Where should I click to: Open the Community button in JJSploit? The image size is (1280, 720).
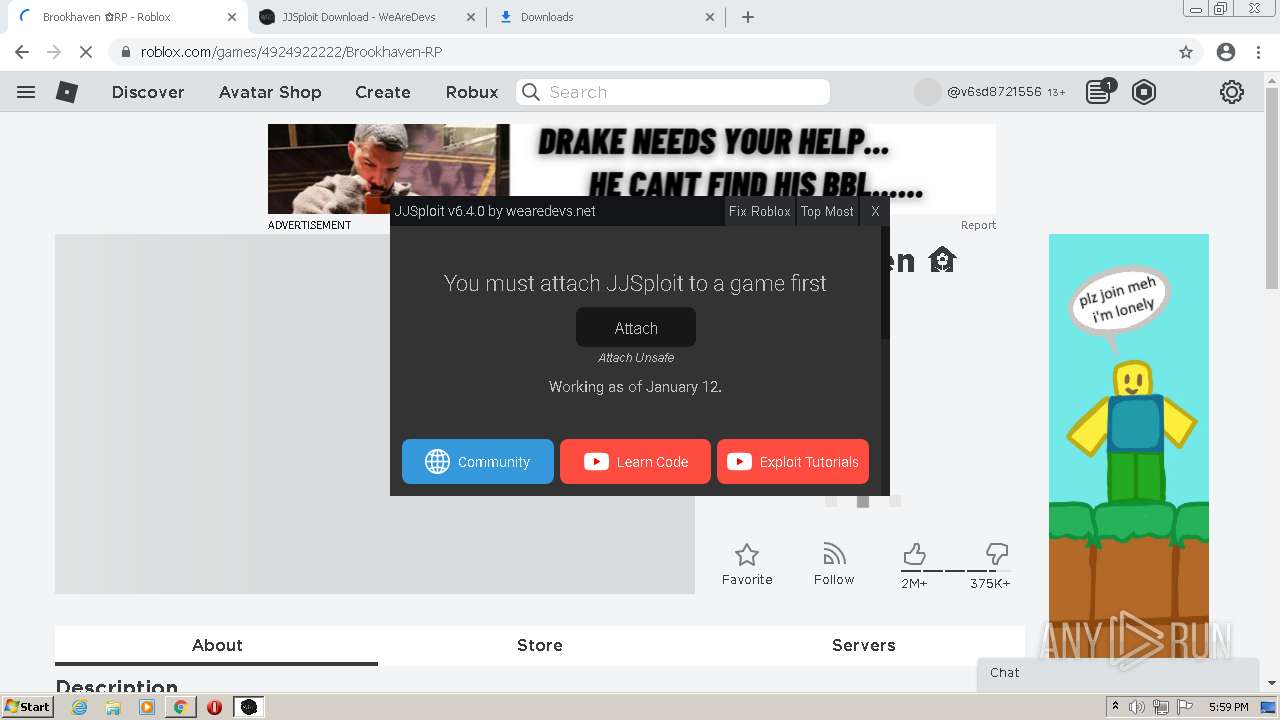pos(478,462)
